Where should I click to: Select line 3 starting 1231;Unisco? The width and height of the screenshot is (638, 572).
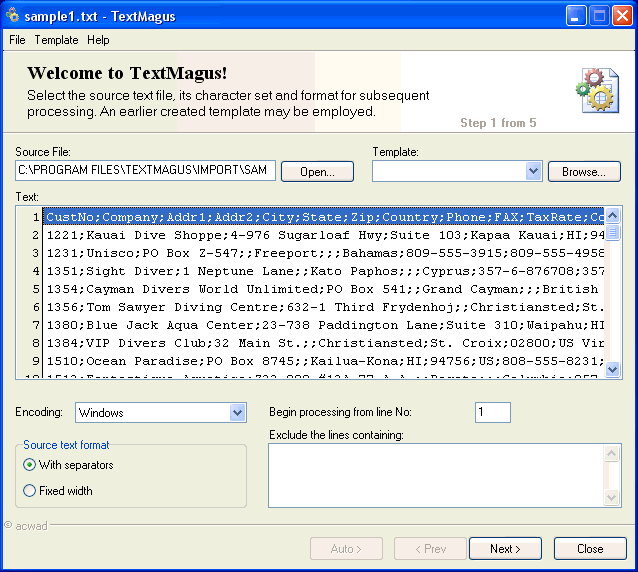(x=324, y=253)
